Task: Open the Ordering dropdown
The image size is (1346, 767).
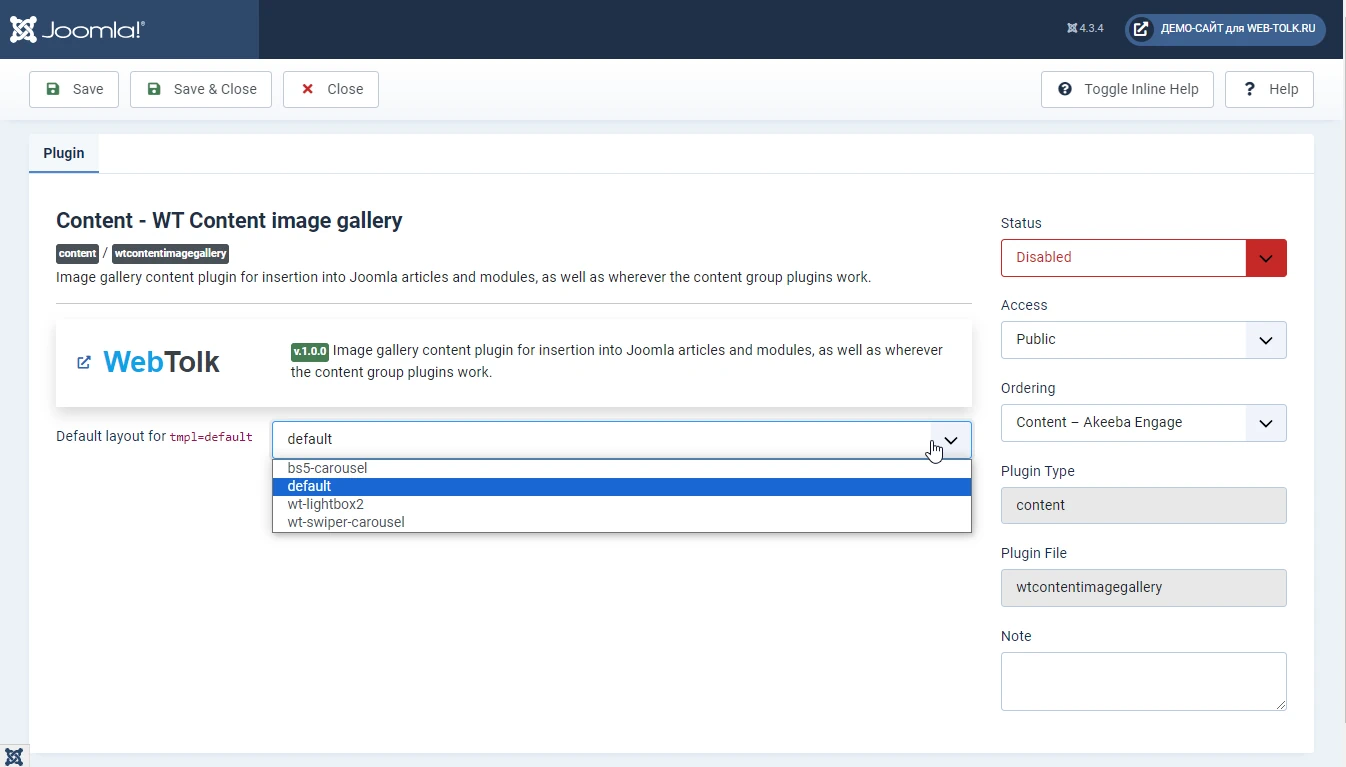Action: point(1143,423)
